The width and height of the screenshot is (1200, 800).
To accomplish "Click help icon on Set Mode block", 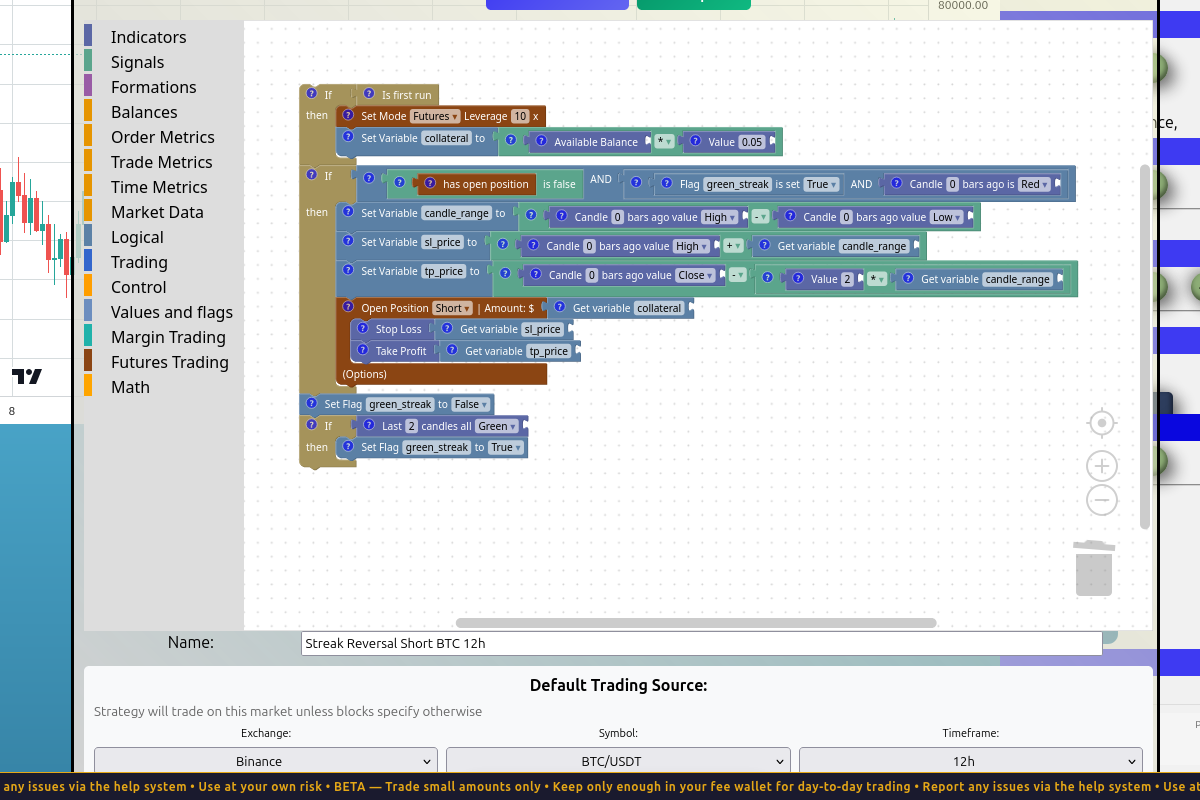I will point(348,115).
